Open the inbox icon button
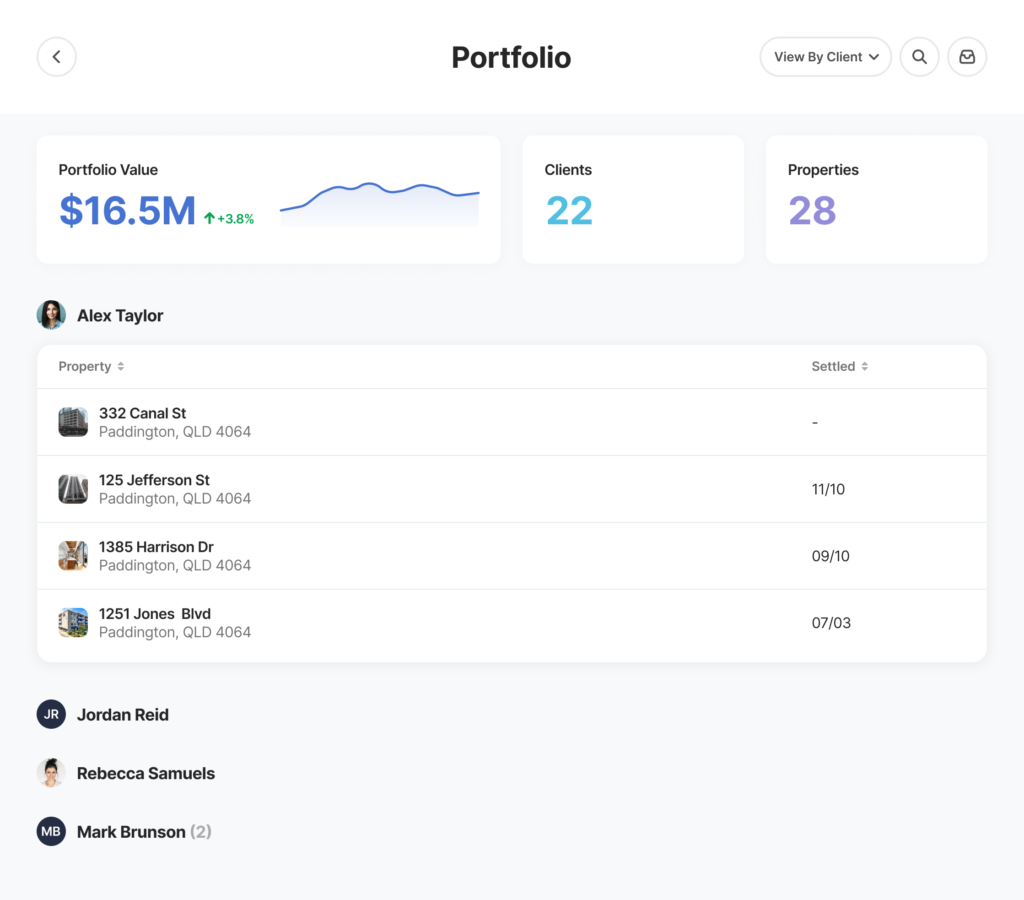1024x900 pixels. (967, 57)
